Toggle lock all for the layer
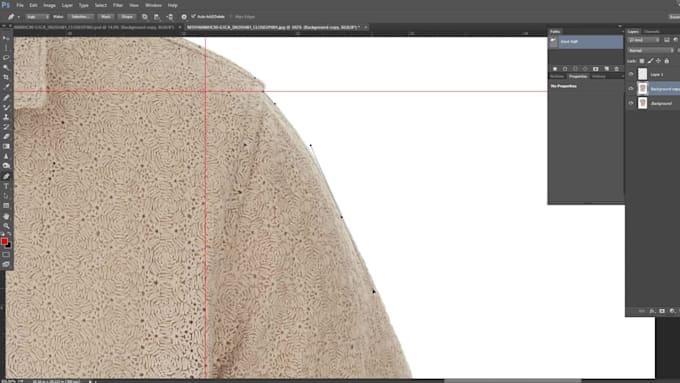 (x=667, y=61)
